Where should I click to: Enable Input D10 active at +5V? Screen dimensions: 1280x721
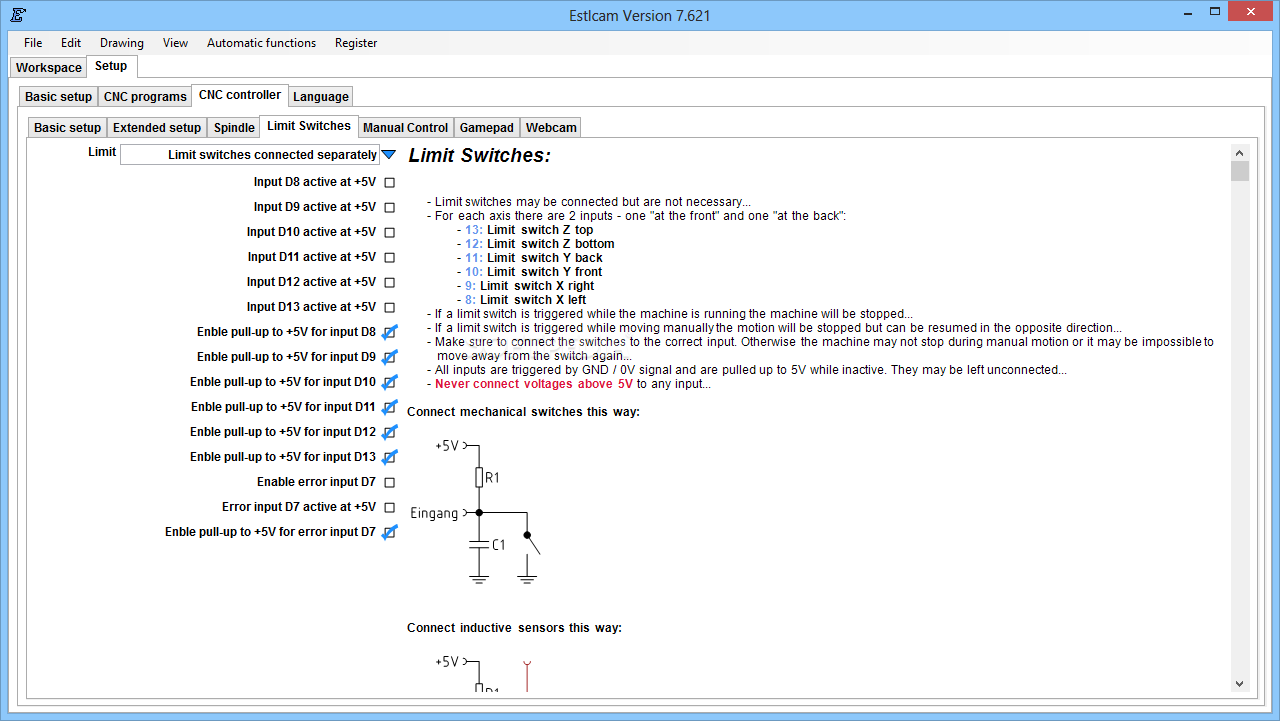[x=390, y=233]
